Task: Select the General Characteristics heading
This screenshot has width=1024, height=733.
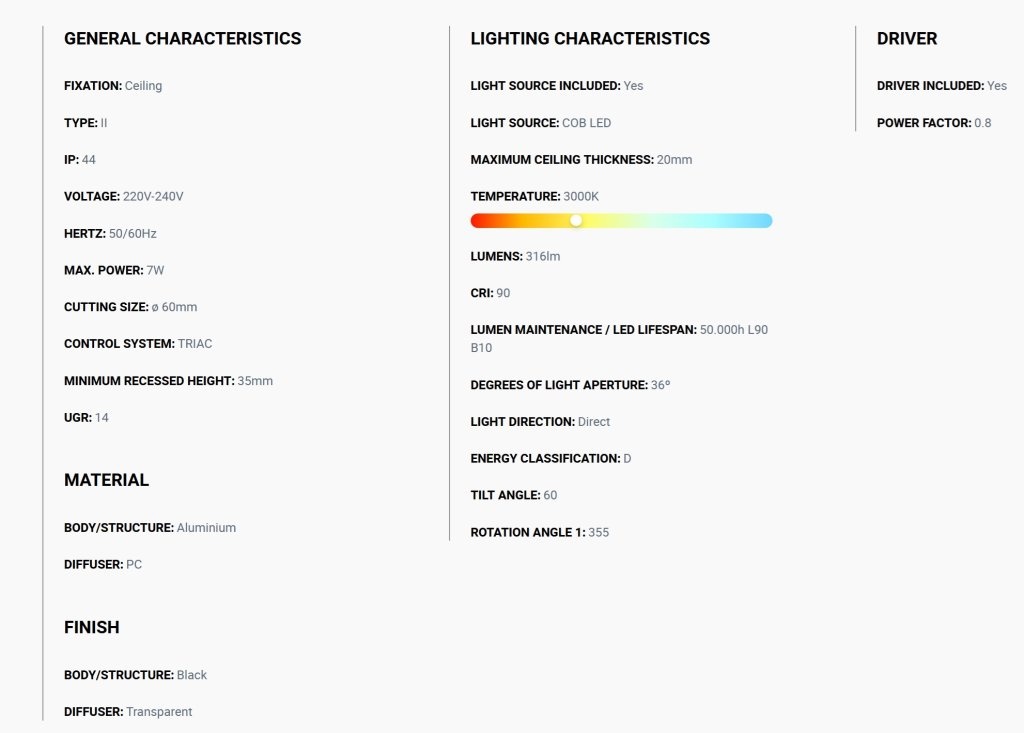Action: (182, 39)
